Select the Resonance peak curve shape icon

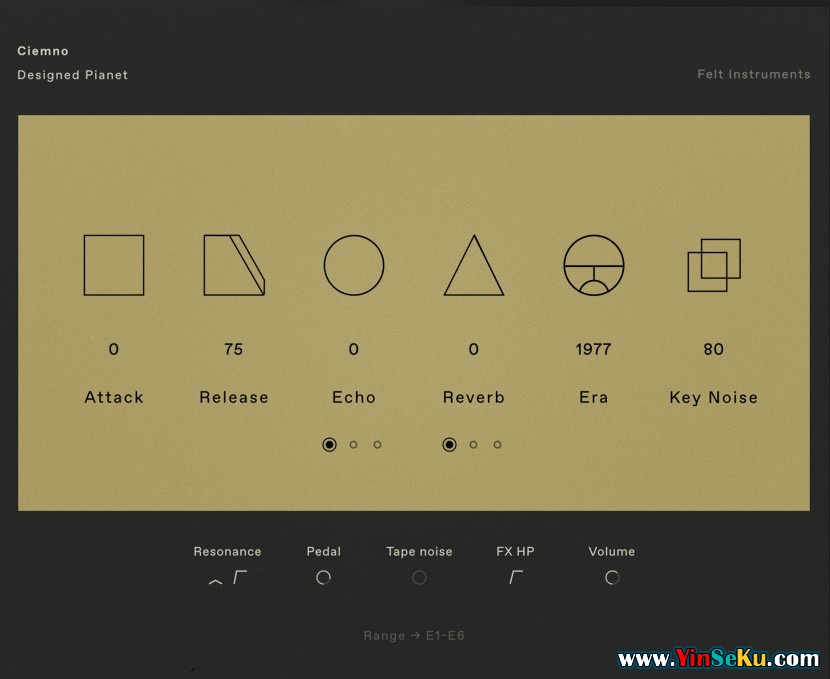215,580
